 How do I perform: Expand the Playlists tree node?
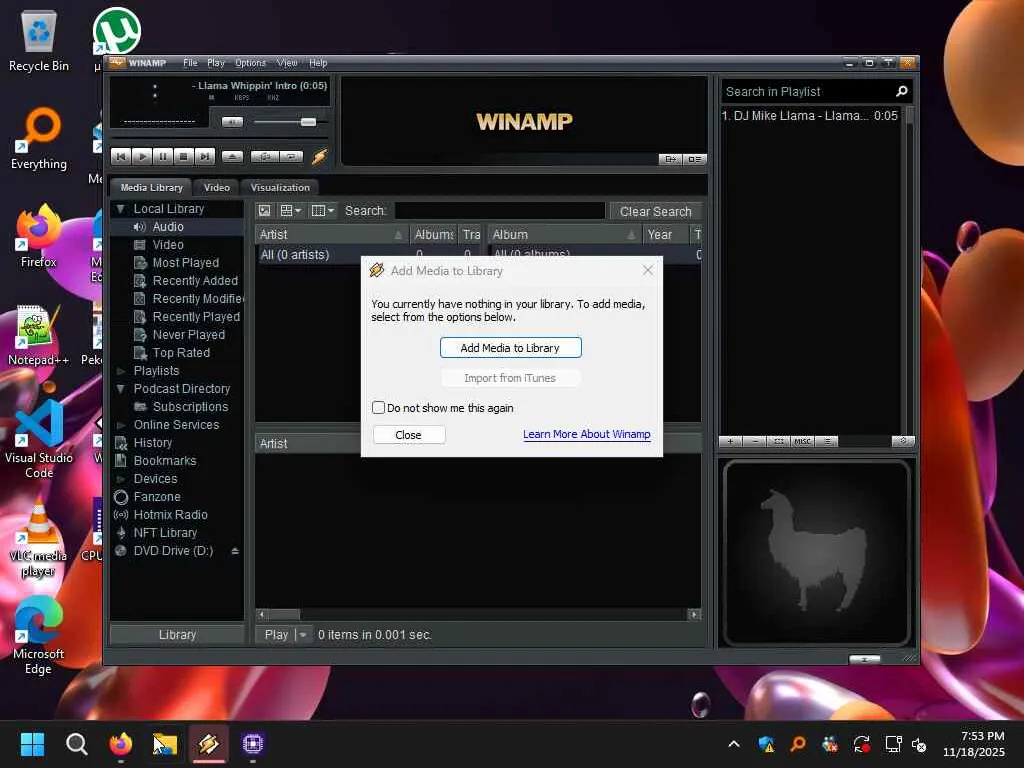tap(120, 371)
